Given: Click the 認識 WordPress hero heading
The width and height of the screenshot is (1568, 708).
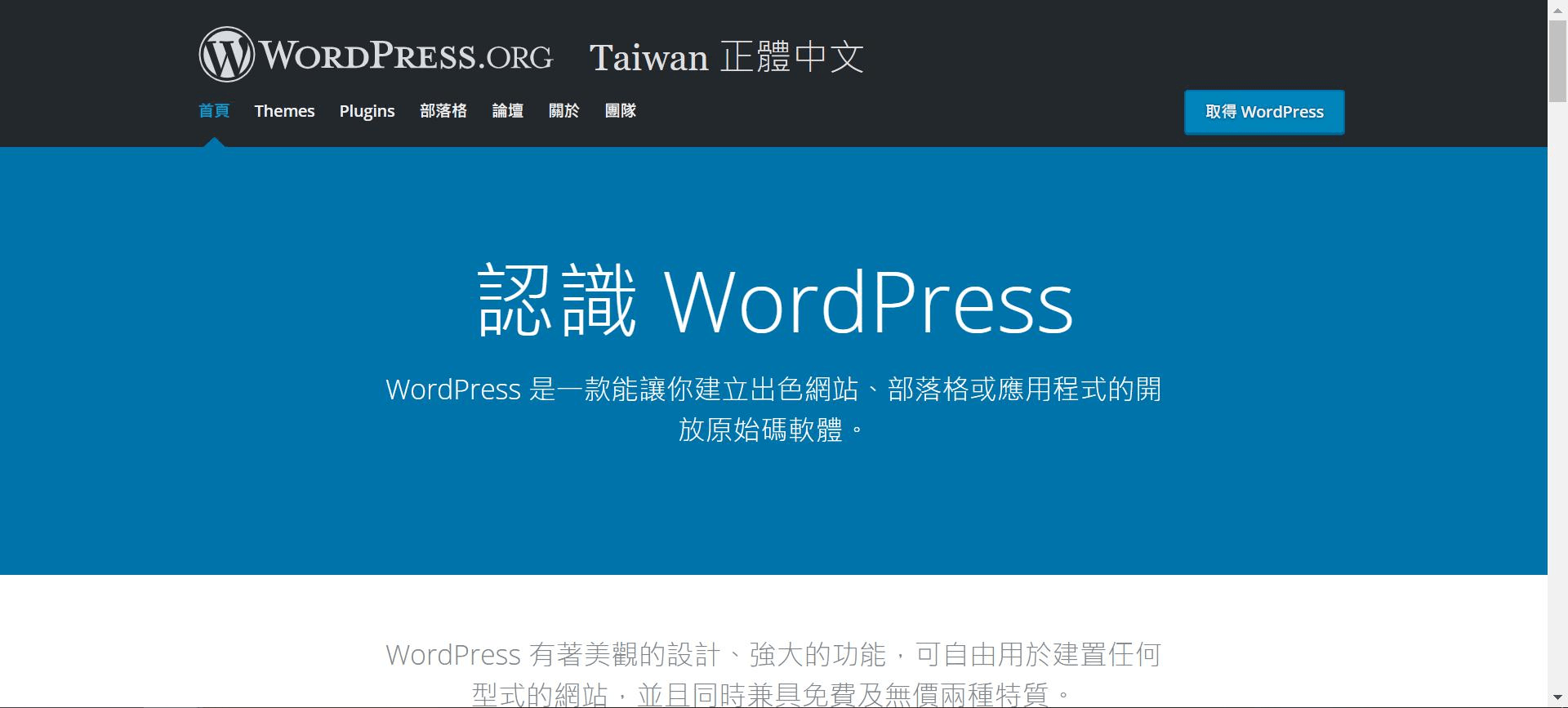Looking at the screenshot, I should (774, 302).
